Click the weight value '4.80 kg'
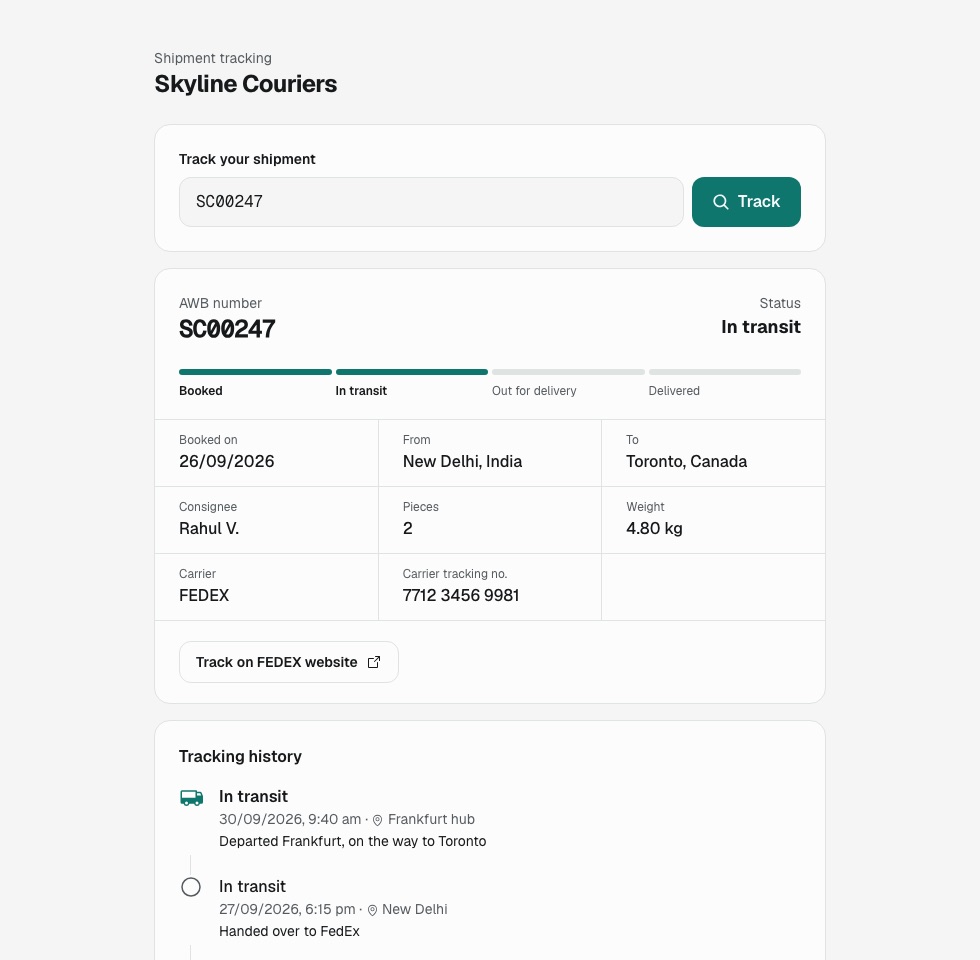Image resolution: width=980 pixels, height=960 pixels. coord(654,528)
